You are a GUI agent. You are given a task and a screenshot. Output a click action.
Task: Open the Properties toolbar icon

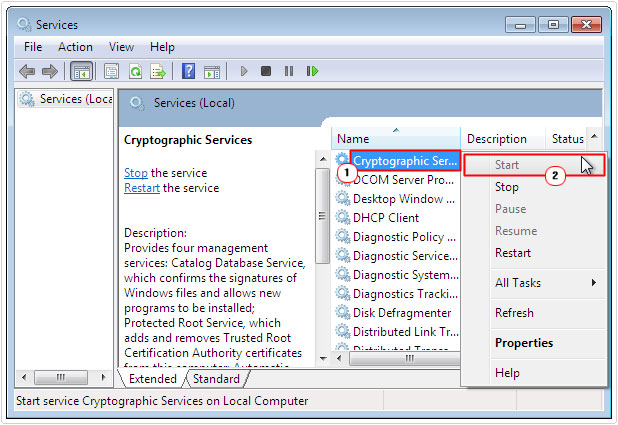(112, 71)
